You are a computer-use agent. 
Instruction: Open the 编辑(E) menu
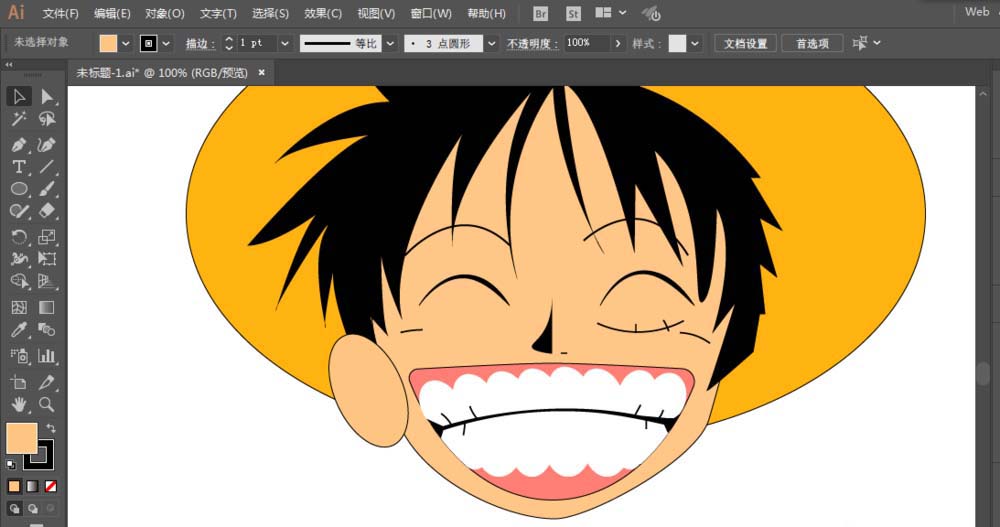pyautogui.click(x=112, y=13)
